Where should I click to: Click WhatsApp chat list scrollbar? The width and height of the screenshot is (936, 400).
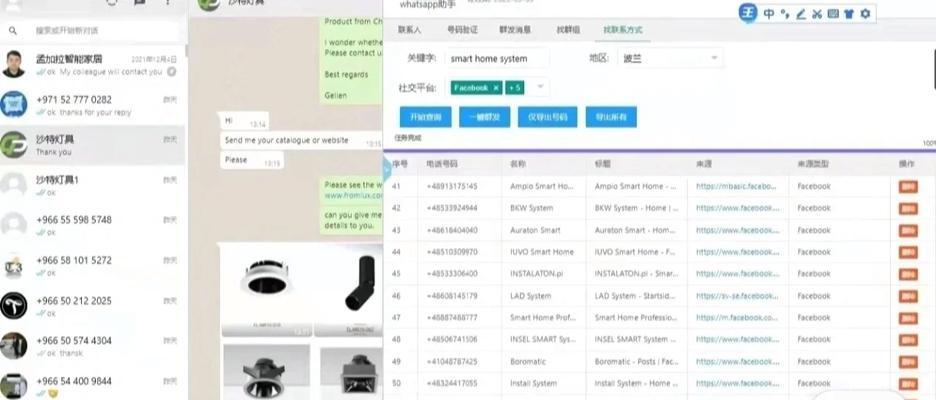186,51
